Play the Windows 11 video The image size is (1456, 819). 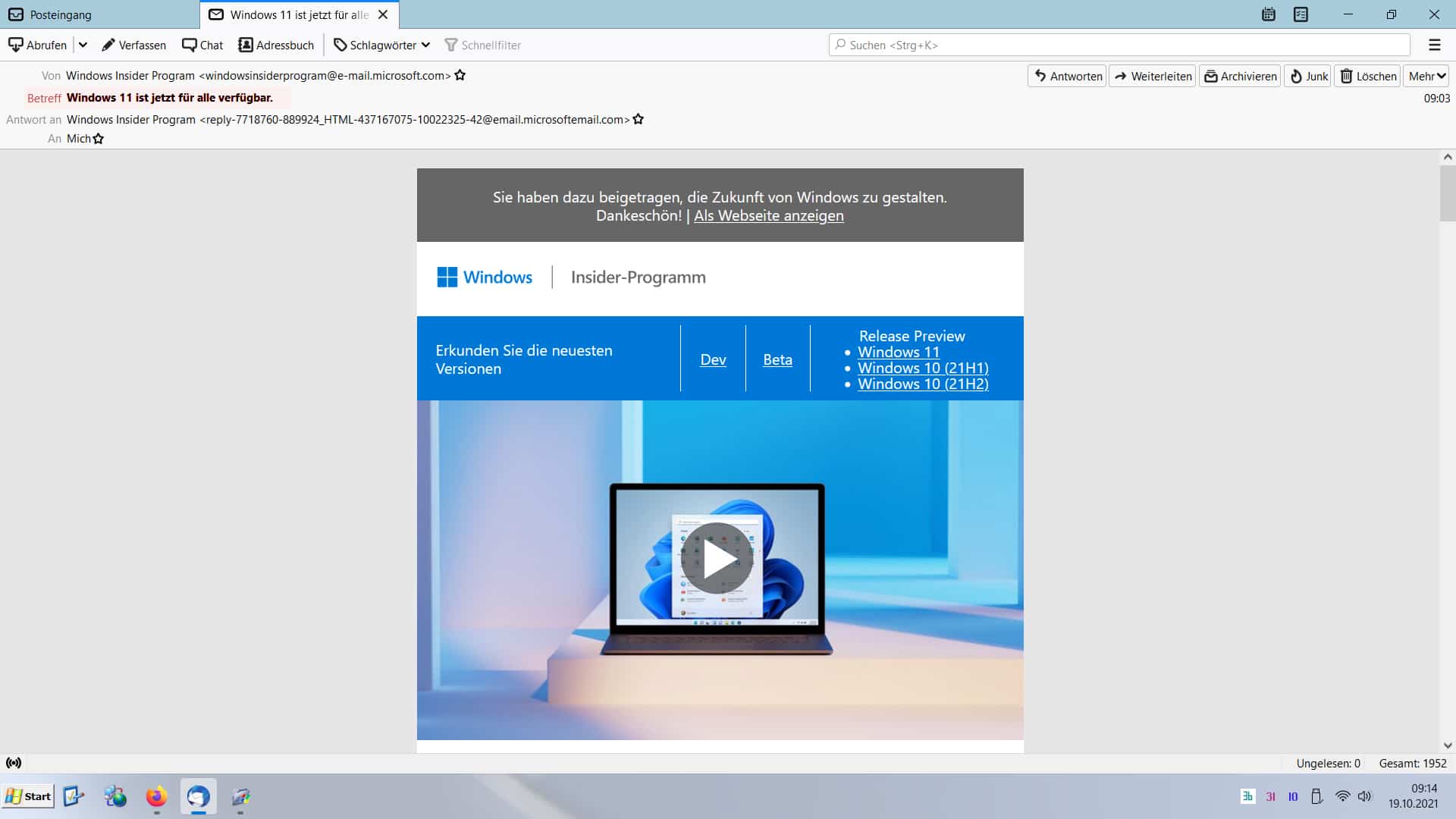(x=717, y=559)
